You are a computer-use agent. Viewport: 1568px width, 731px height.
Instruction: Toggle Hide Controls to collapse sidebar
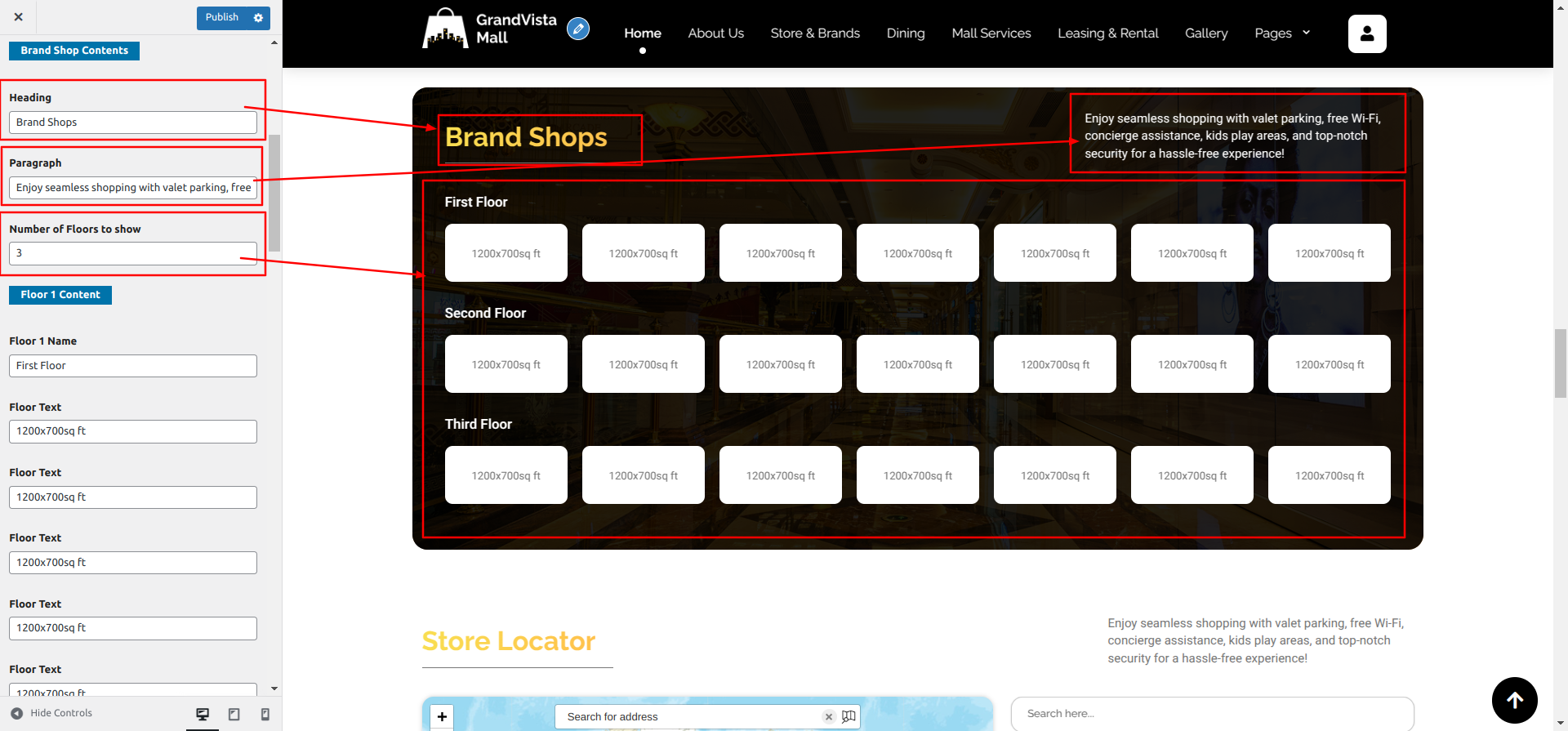point(52,713)
